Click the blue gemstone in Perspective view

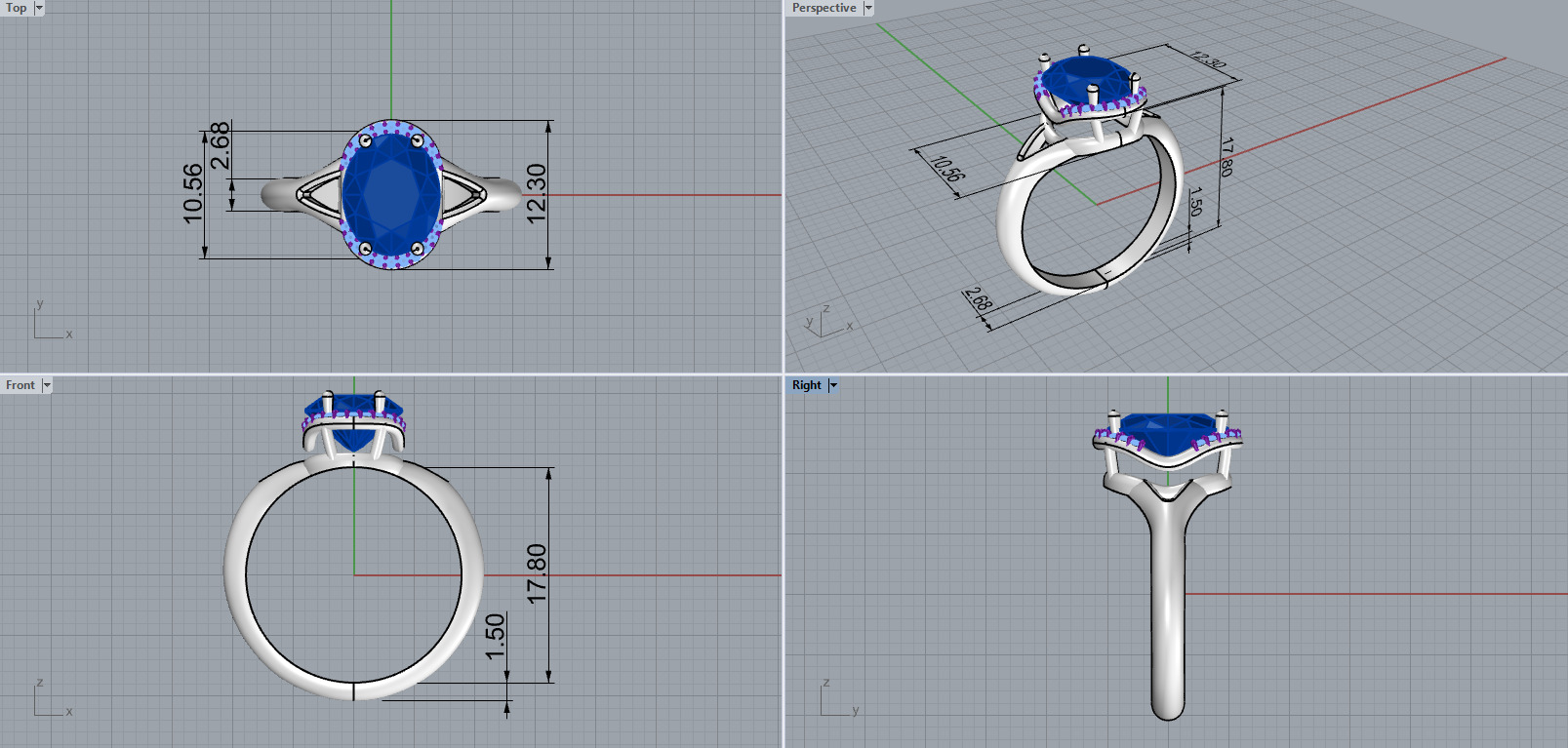[1086, 82]
